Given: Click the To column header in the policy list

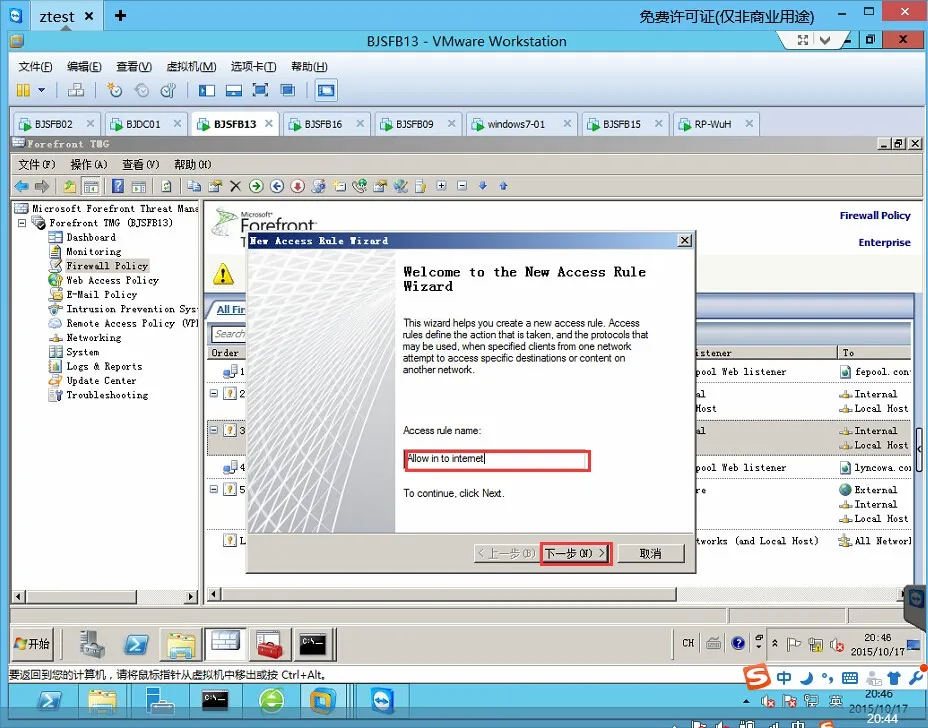Looking at the screenshot, I should click(x=875, y=353).
